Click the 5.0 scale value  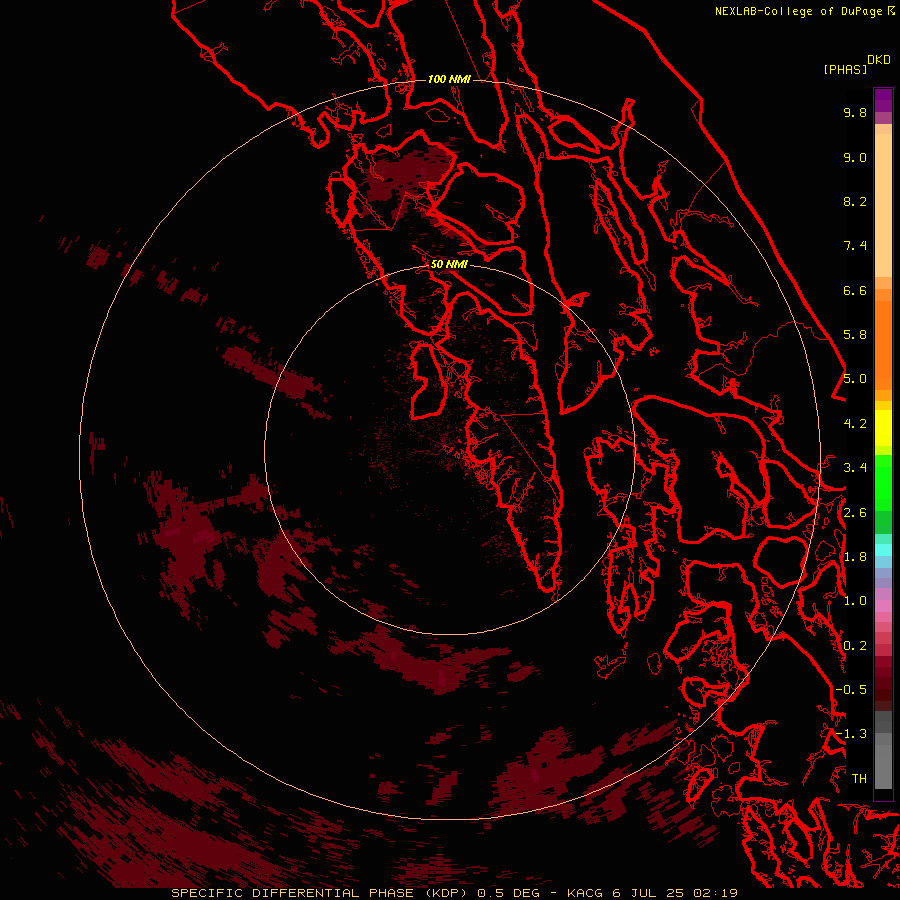tap(855, 379)
